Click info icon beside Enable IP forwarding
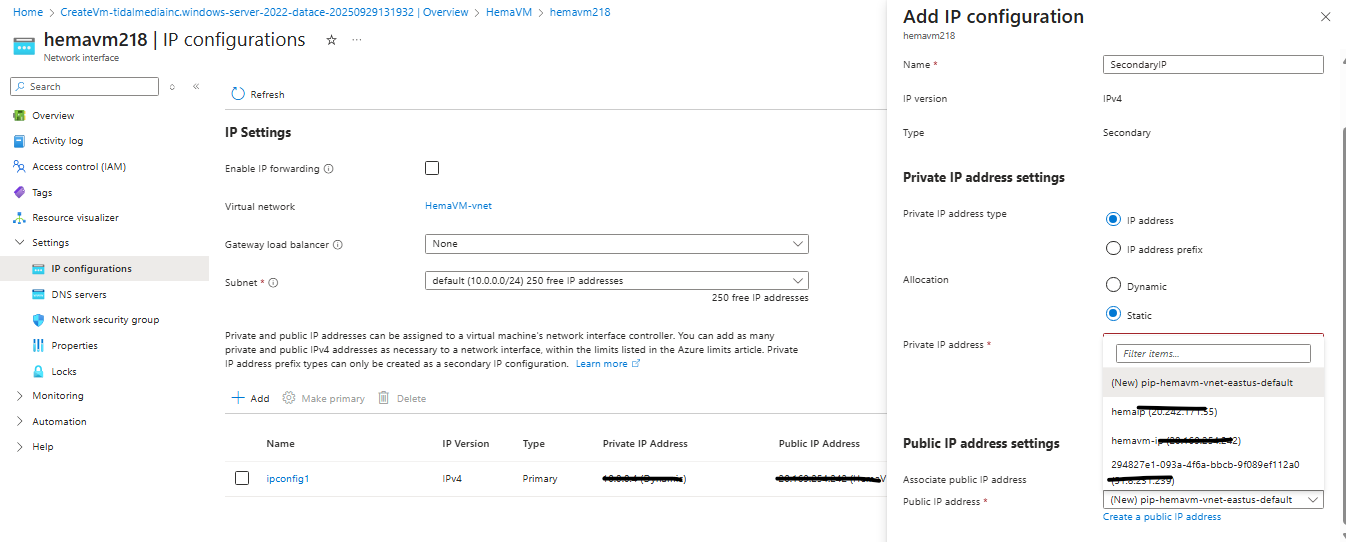The image size is (1346, 542). (x=329, y=169)
